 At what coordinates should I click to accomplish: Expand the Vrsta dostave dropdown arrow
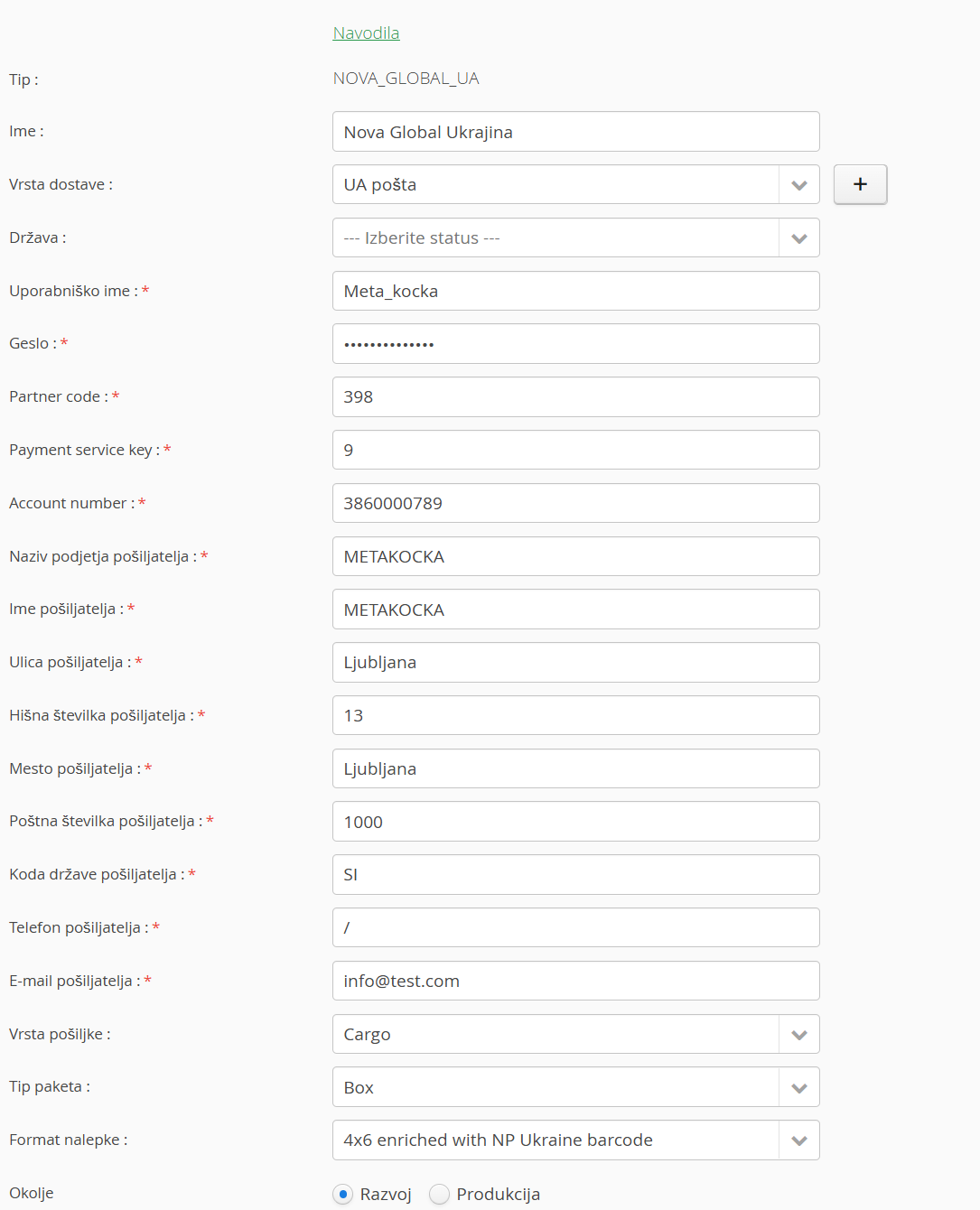(x=798, y=184)
